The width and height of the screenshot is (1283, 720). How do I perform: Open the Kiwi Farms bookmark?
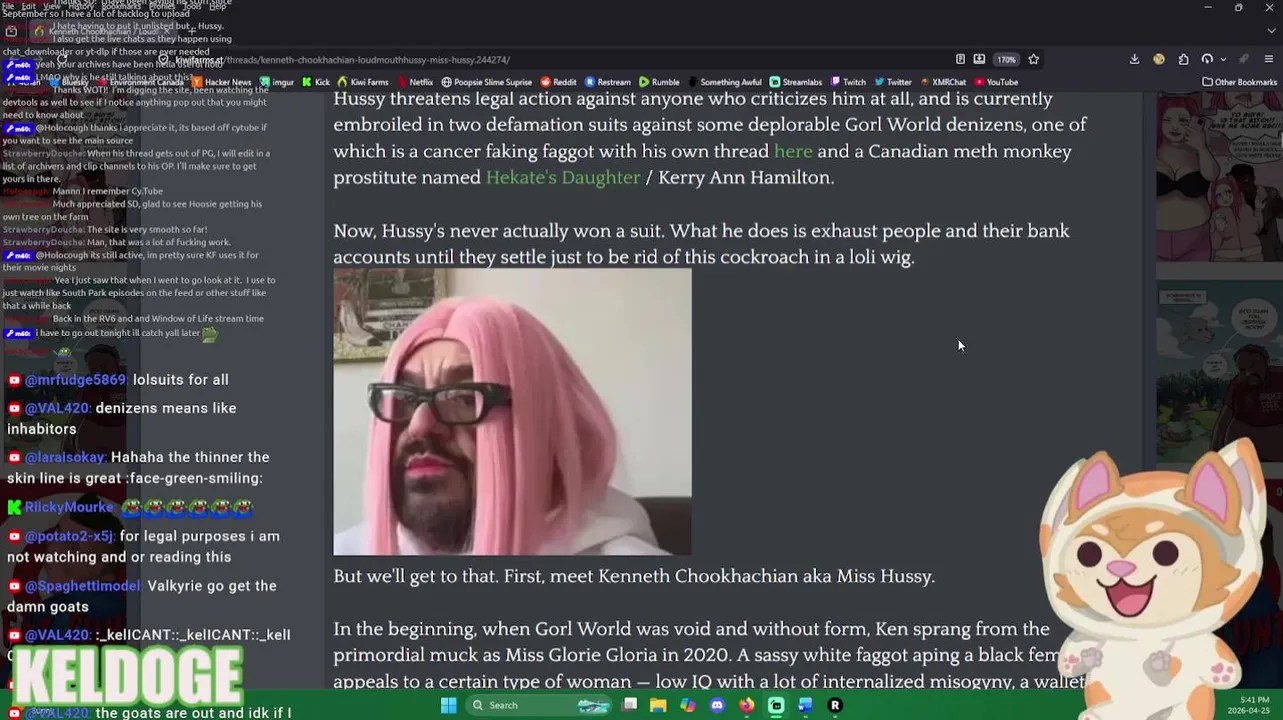[x=362, y=82]
